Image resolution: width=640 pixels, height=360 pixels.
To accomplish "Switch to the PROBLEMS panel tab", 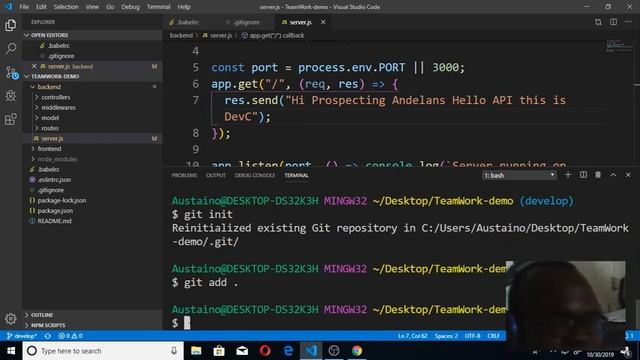I will (x=184, y=175).
